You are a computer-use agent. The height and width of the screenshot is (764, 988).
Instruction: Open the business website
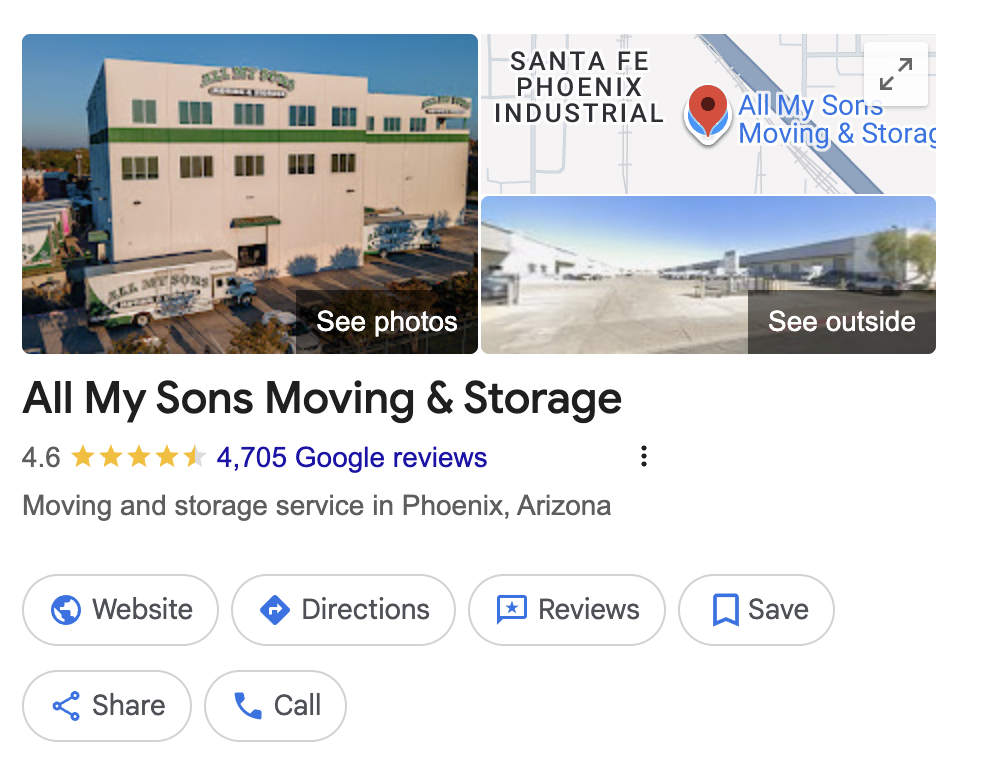120,609
